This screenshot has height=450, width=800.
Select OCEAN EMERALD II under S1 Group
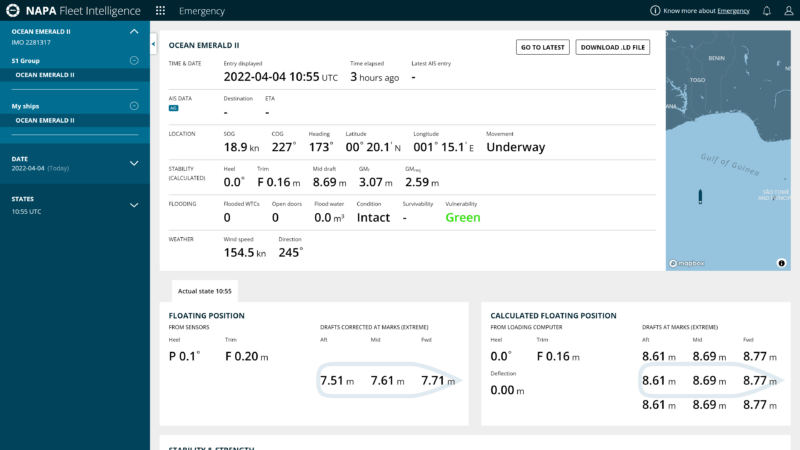75,75
